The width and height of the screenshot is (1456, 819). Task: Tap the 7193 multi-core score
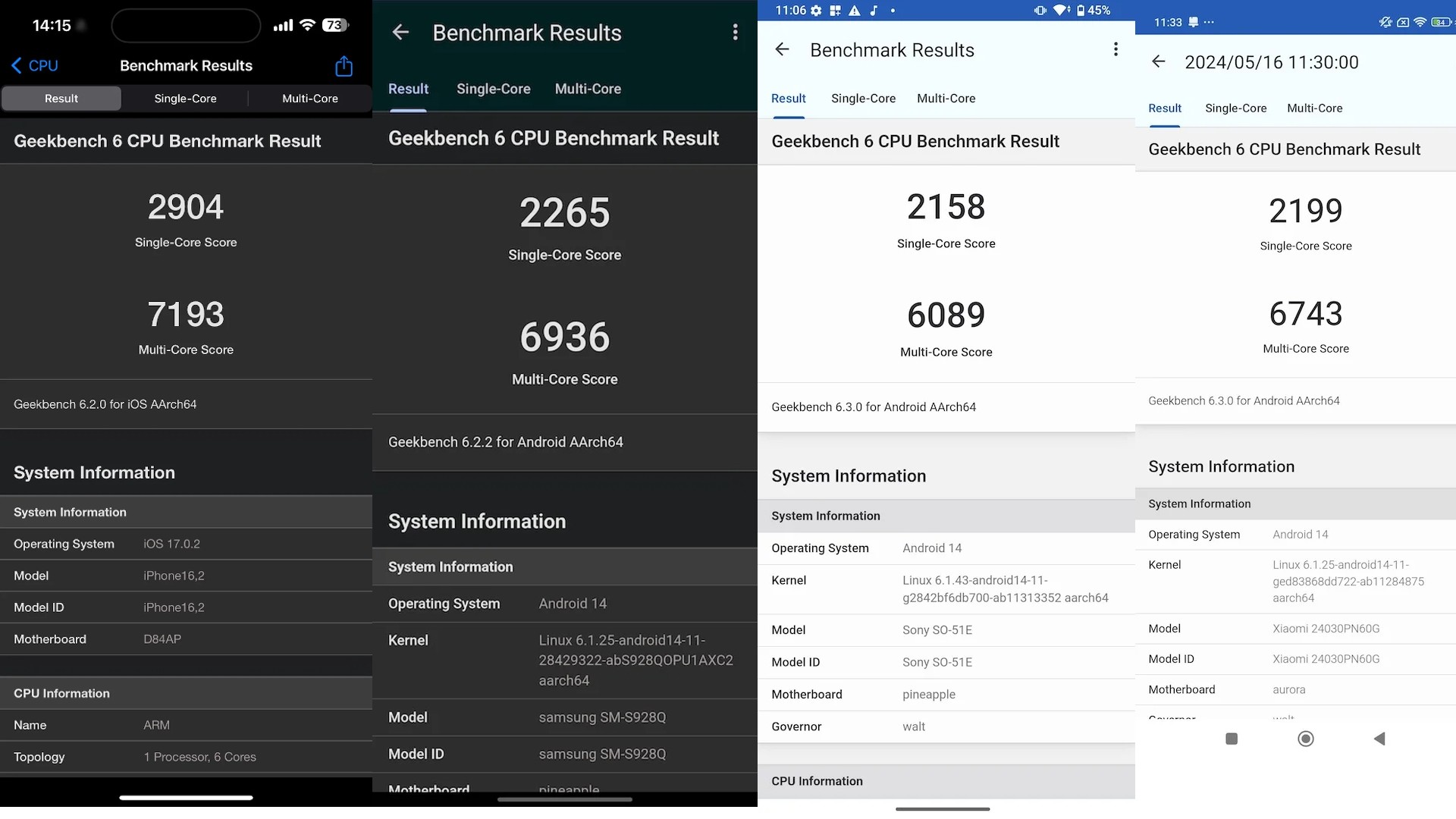(186, 315)
